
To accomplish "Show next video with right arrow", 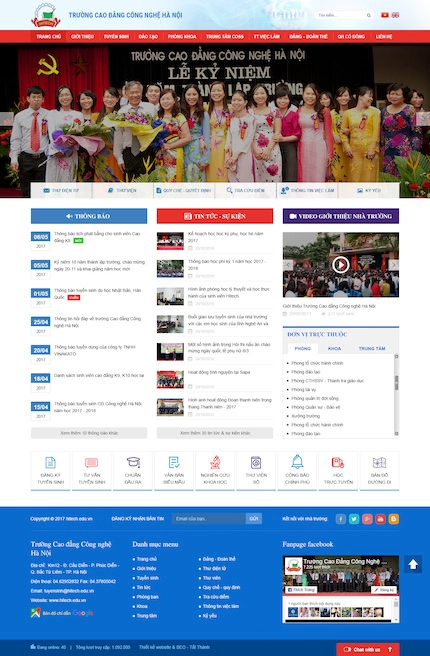I will pyautogui.click(x=393, y=265).
